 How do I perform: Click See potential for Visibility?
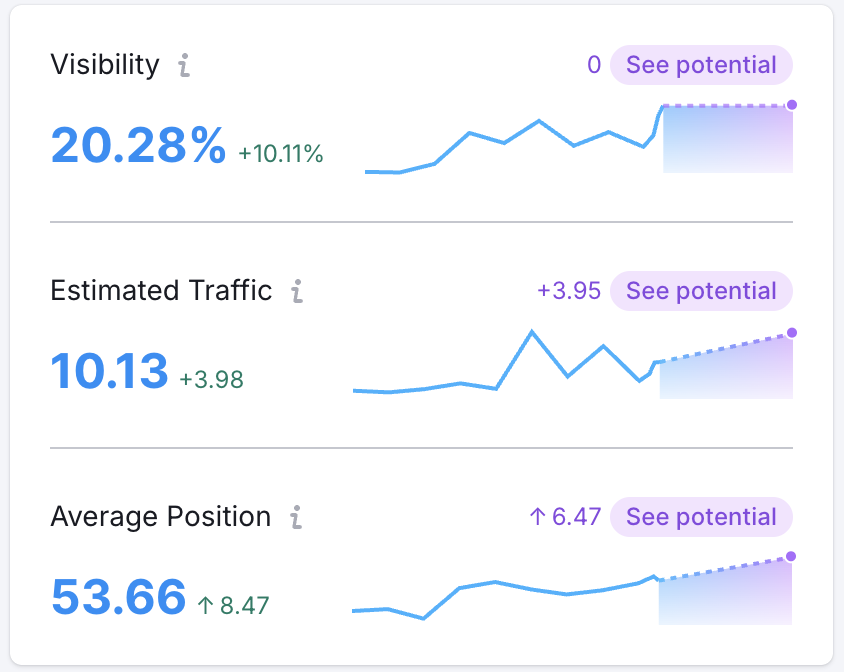[x=701, y=66]
